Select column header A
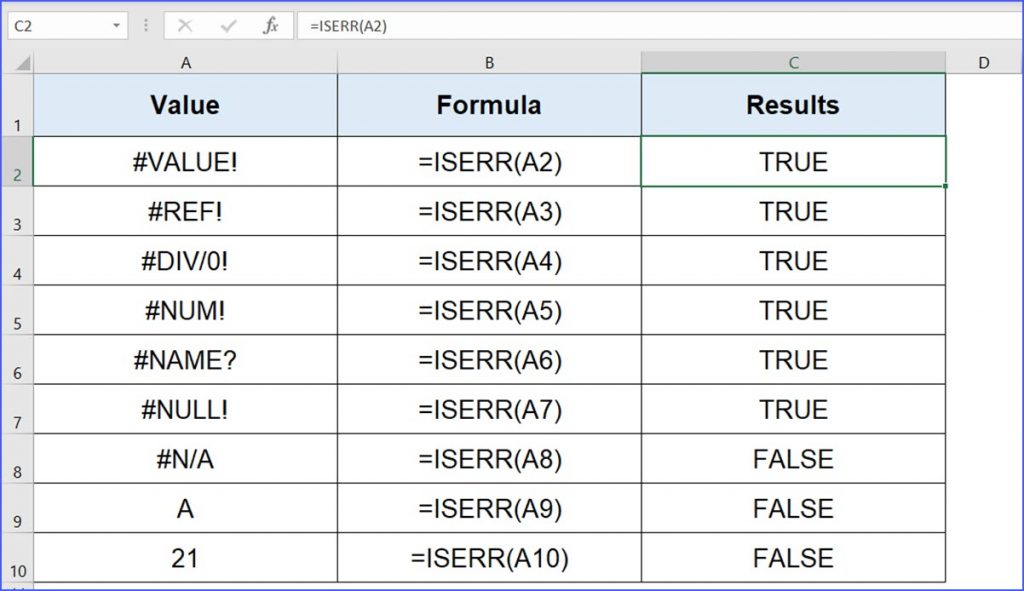1024x591 pixels. point(185,62)
